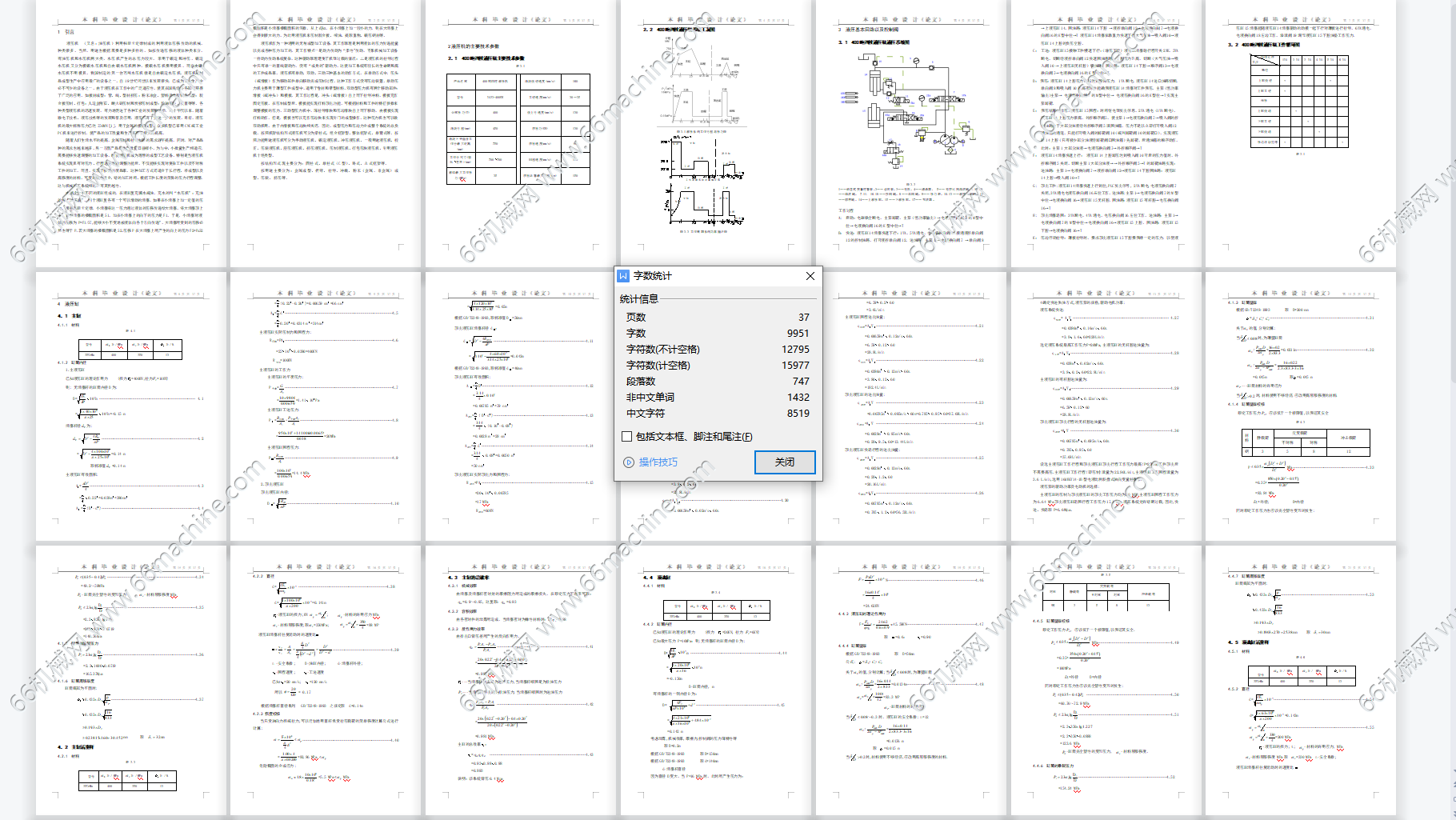Open the 操作技巧 tips link
The width and height of the screenshot is (1456, 820).
[x=658, y=462]
